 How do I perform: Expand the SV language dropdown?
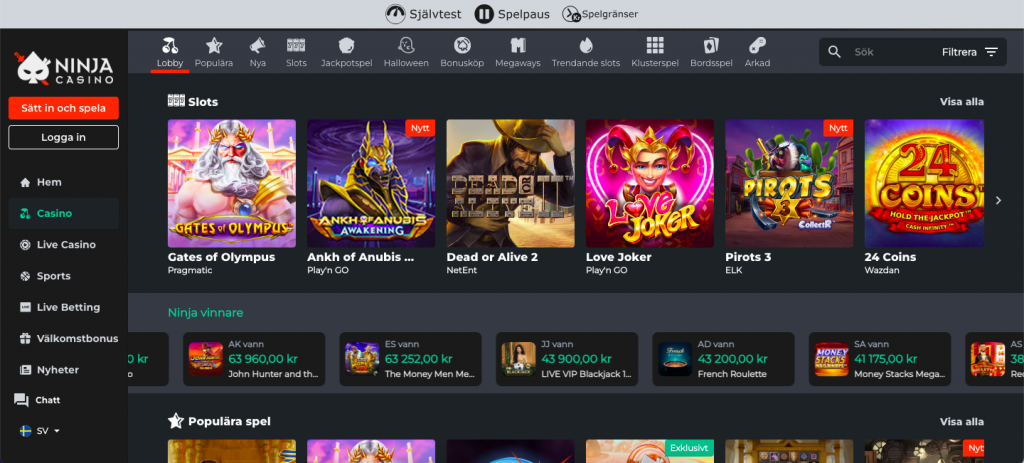point(40,431)
